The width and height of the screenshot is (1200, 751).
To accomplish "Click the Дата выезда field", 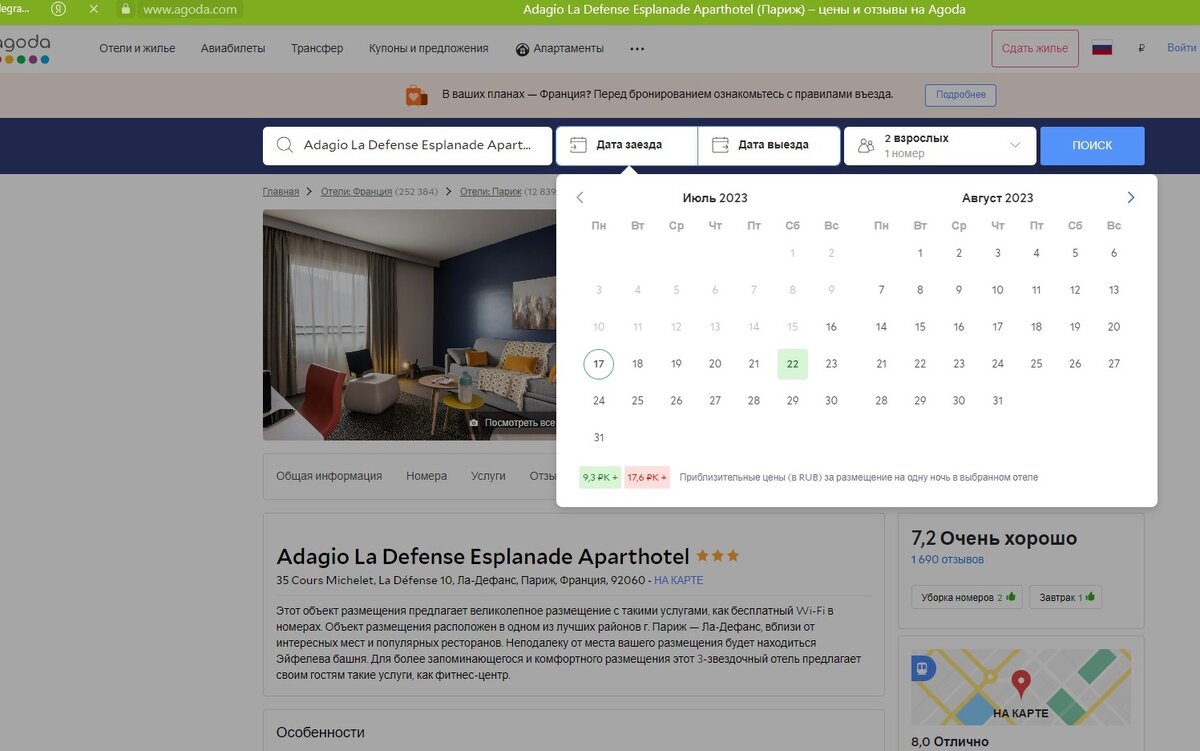I will pyautogui.click(x=768, y=145).
